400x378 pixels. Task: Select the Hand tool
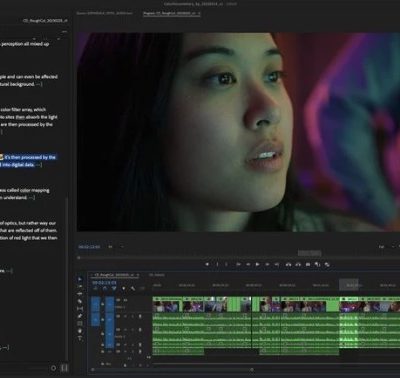tap(80, 331)
